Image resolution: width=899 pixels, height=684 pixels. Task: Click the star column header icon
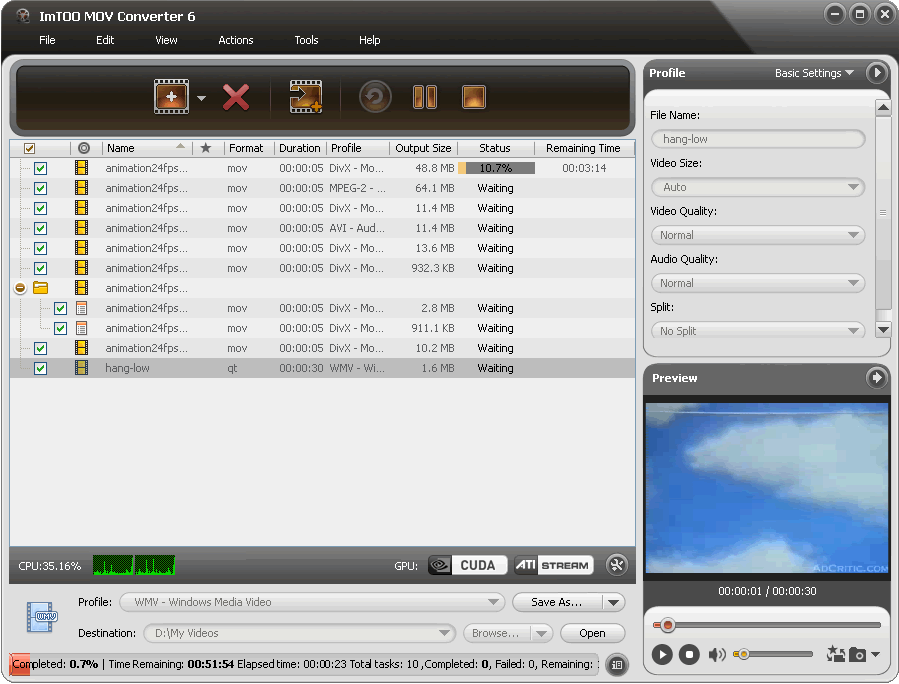pyautogui.click(x=205, y=148)
